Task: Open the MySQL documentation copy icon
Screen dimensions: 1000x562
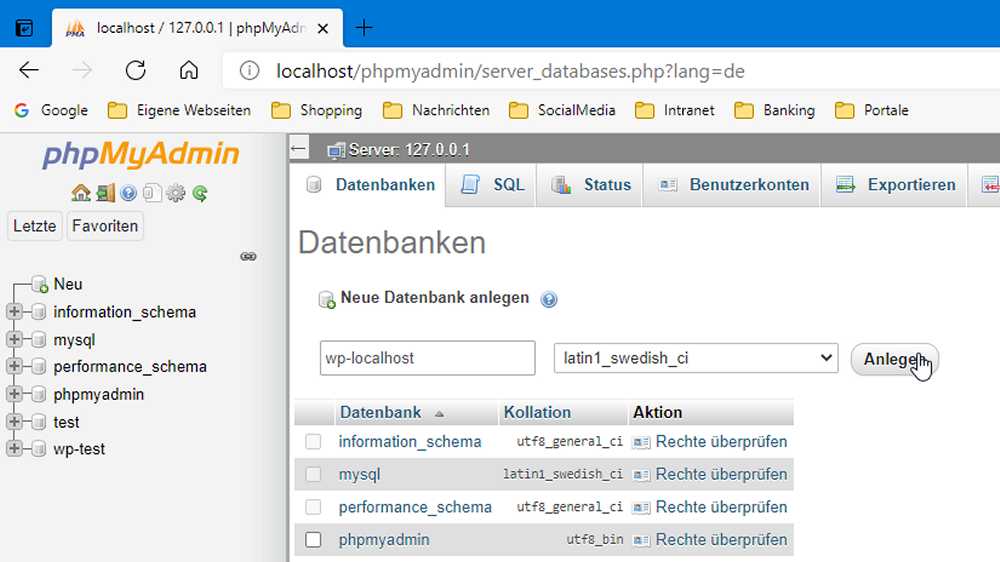Action: click(152, 193)
